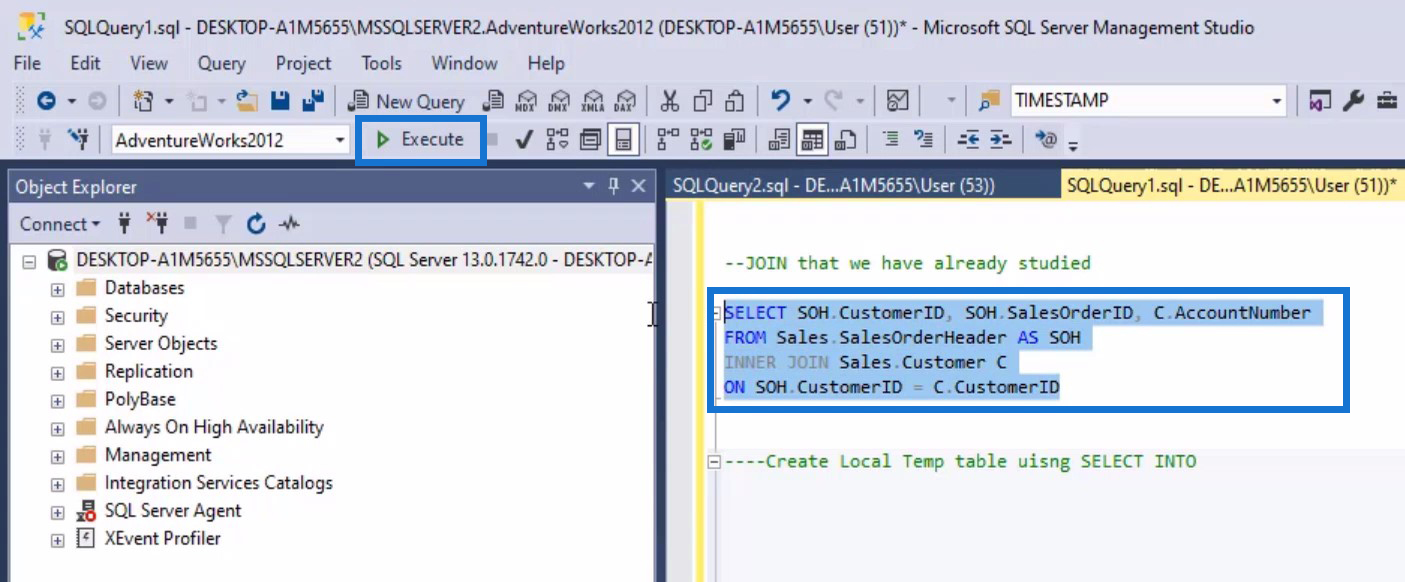This screenshot has height=582, width=1405.
Task: Open the Tools menu
Action: pyautogui.click(x=381, y=63)
